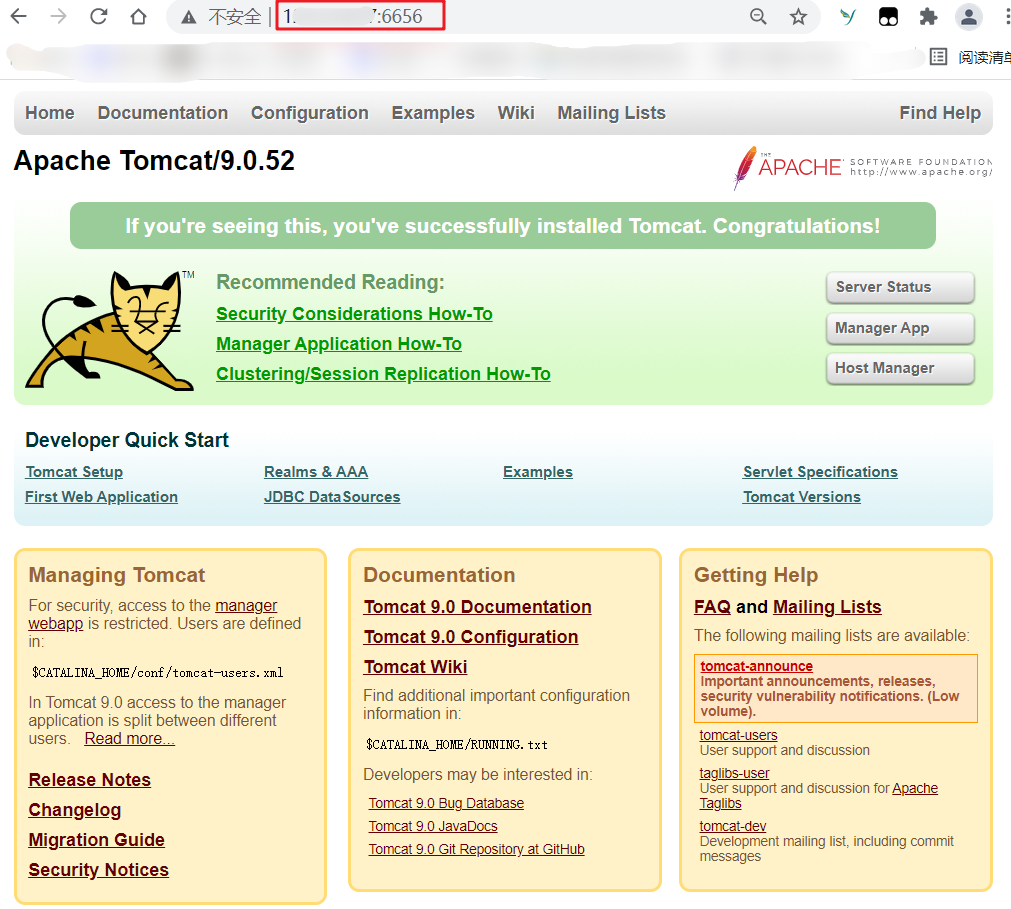Open the black square extension icon

click(x=888, y=16)
